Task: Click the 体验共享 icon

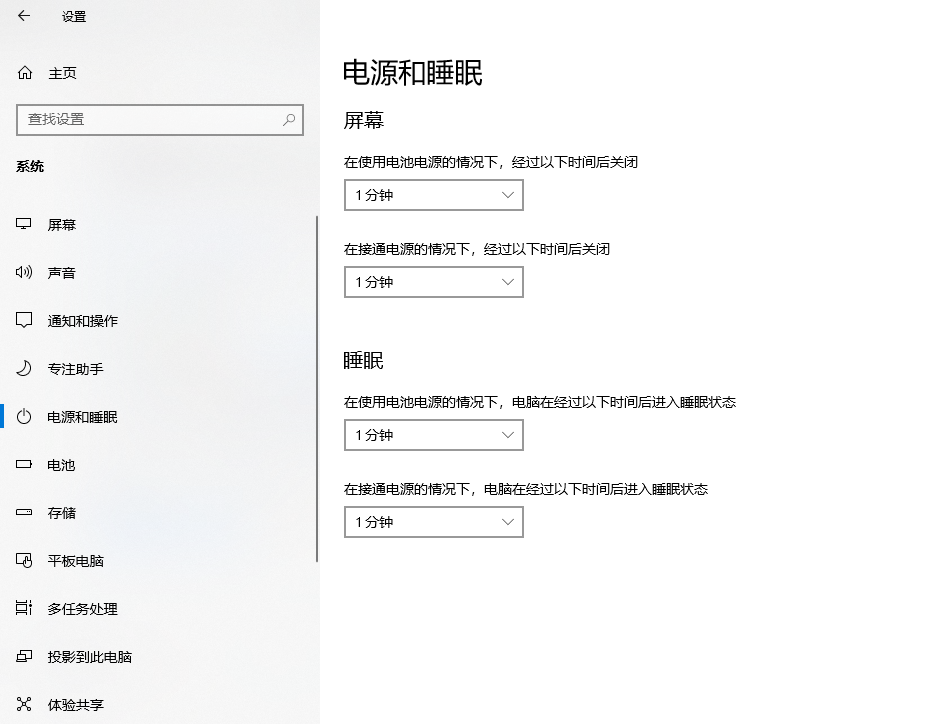Action: (x=23, y=704)
